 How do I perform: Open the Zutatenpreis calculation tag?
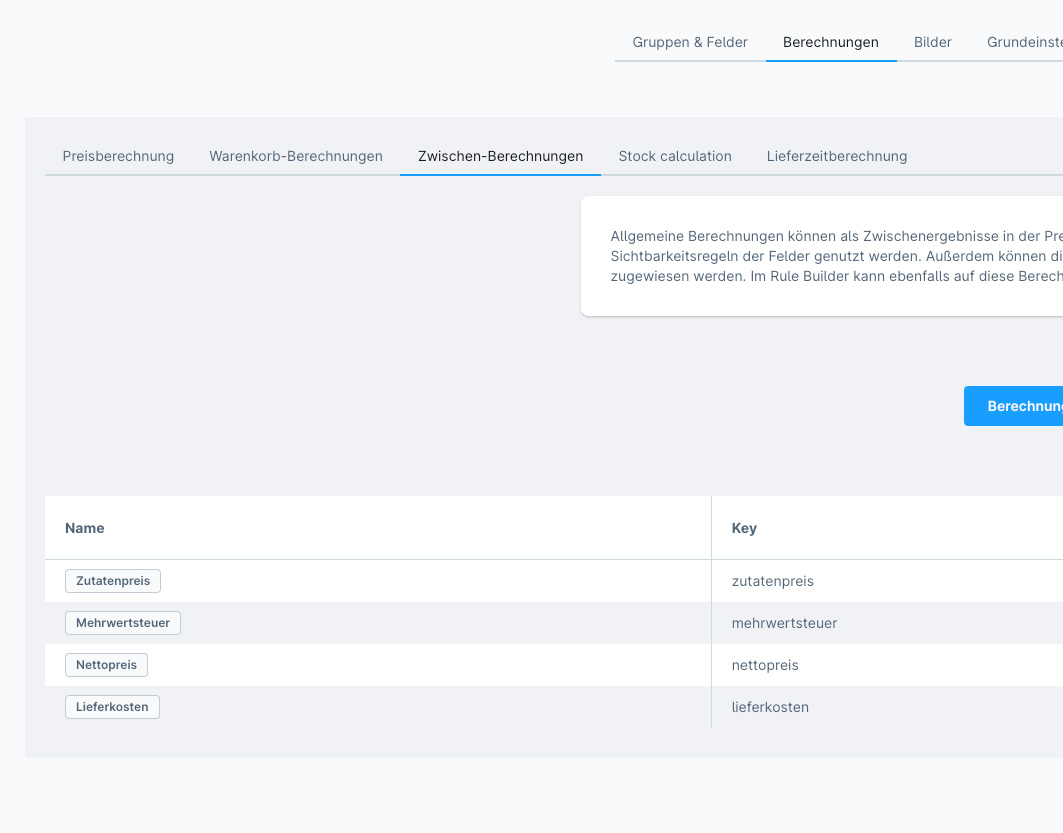click(x=113, y=581)
